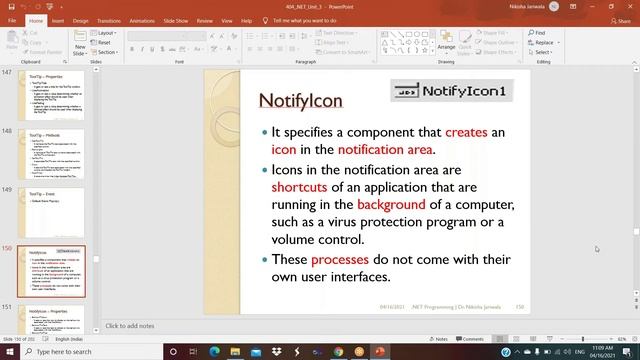This screenshot has height=360, width=640.
Task: Switch to the Slide Show tab
Action: (176, 21)
